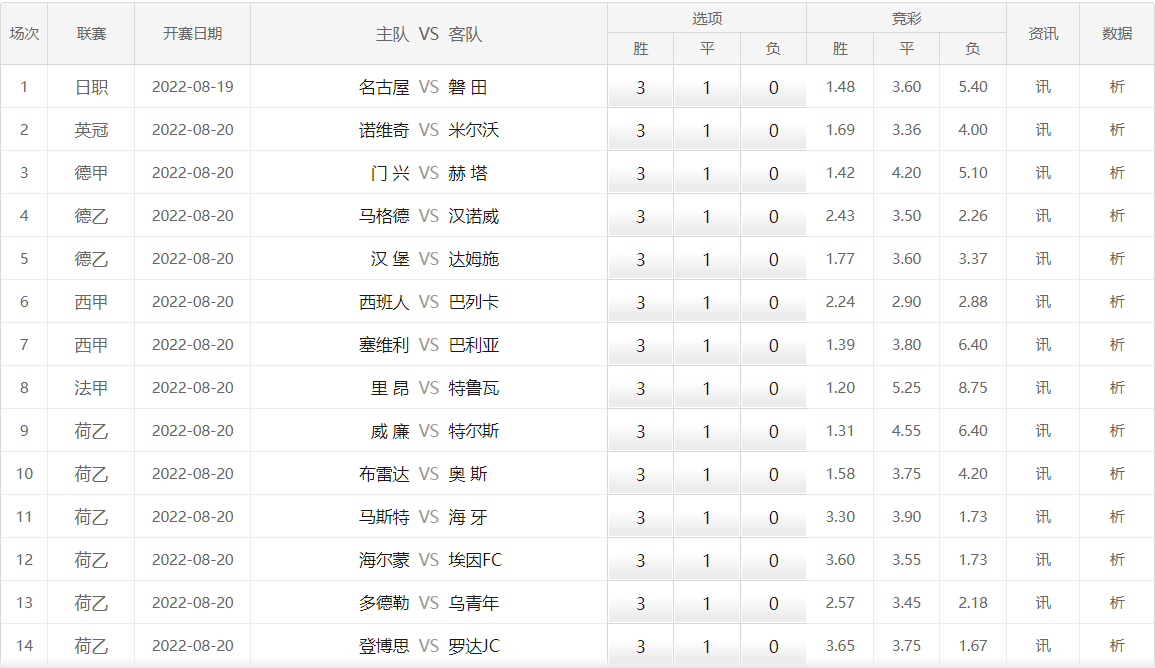Open 讯 link for 布雷达 VS 奥斯
Screen dimensions: 1155x668
1043,474
